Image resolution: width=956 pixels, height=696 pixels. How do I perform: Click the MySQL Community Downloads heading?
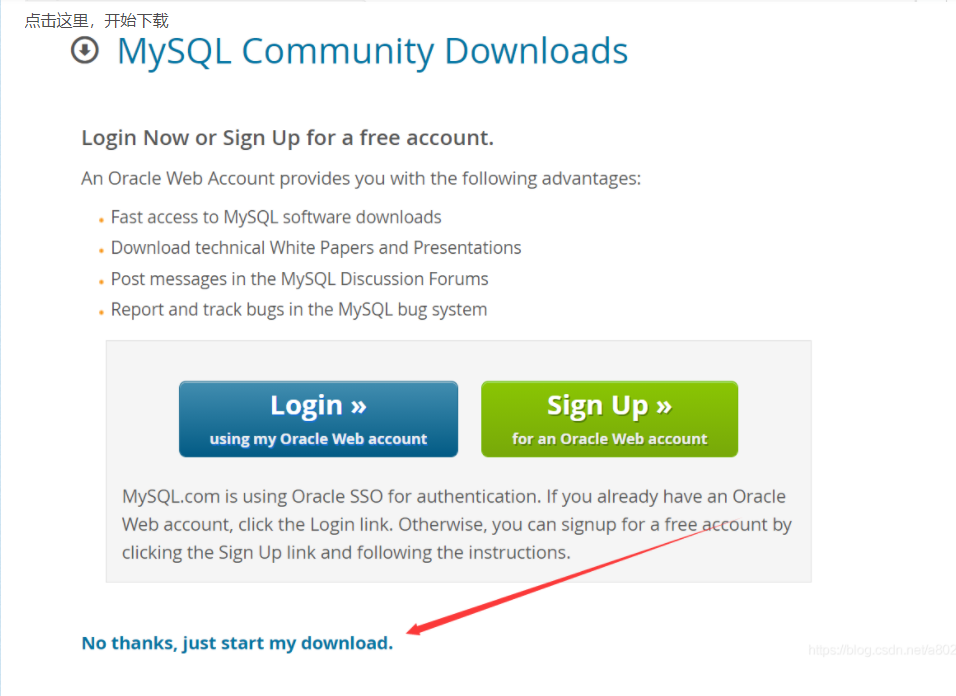coord(372,51)
